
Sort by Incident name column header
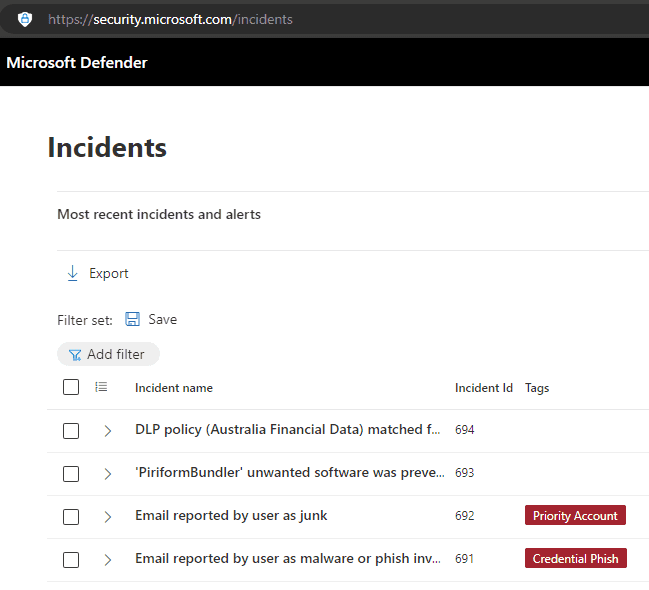click(174, 388)
